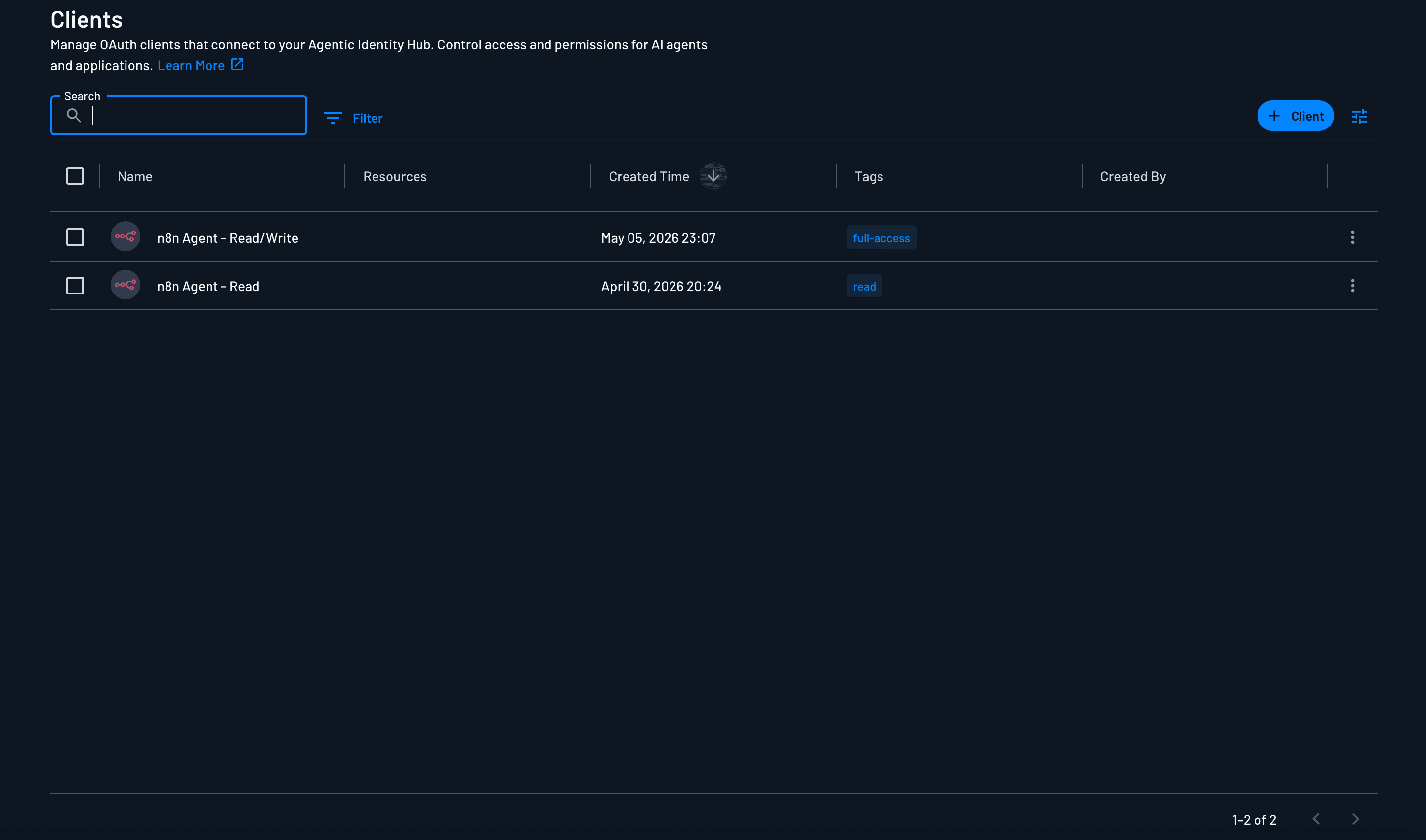The width and height of the screenshot is (1426, 840).
Task: Click the search magnifier icon
Action: tap(74, 116)
